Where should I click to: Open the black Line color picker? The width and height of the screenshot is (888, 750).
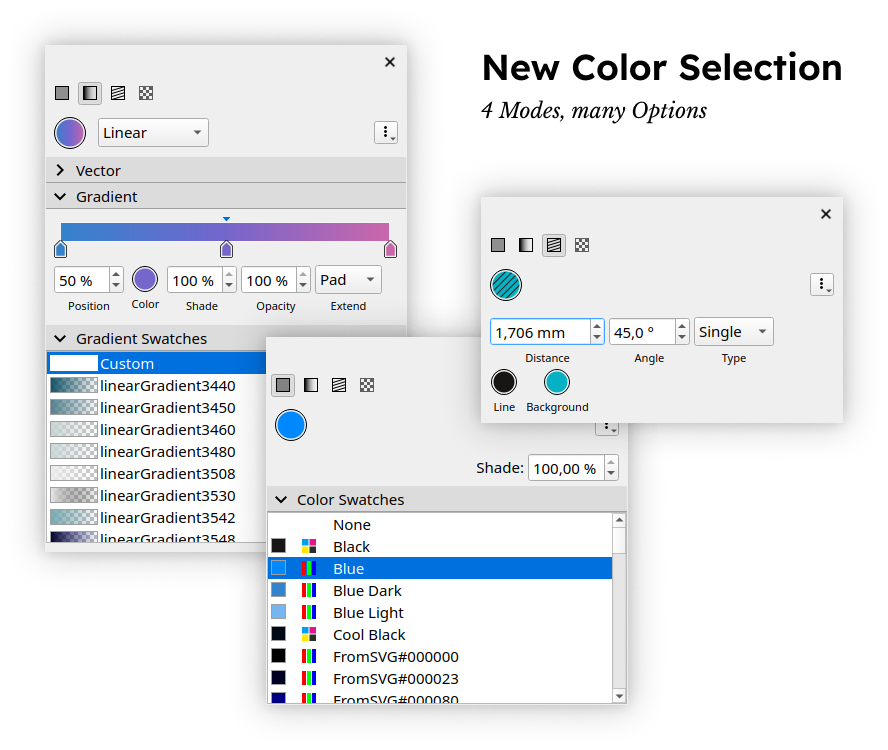pyautogui.click(x=504, y=382)
